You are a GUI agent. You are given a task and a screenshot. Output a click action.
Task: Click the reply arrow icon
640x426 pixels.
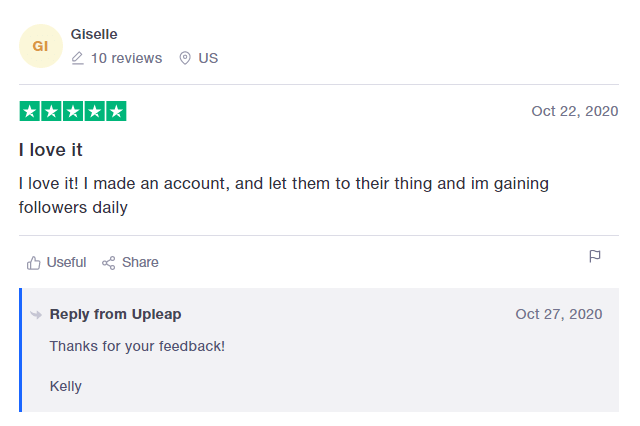(x=36, y=315)
